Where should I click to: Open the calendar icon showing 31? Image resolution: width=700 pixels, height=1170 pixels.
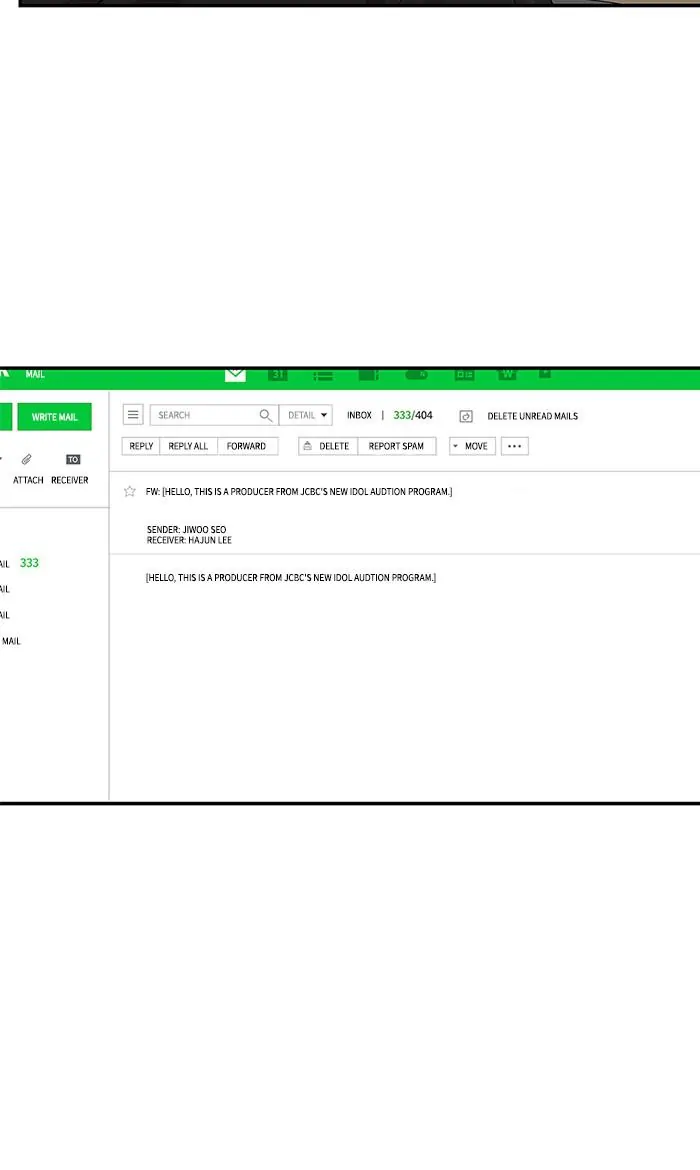coord(278,374)
